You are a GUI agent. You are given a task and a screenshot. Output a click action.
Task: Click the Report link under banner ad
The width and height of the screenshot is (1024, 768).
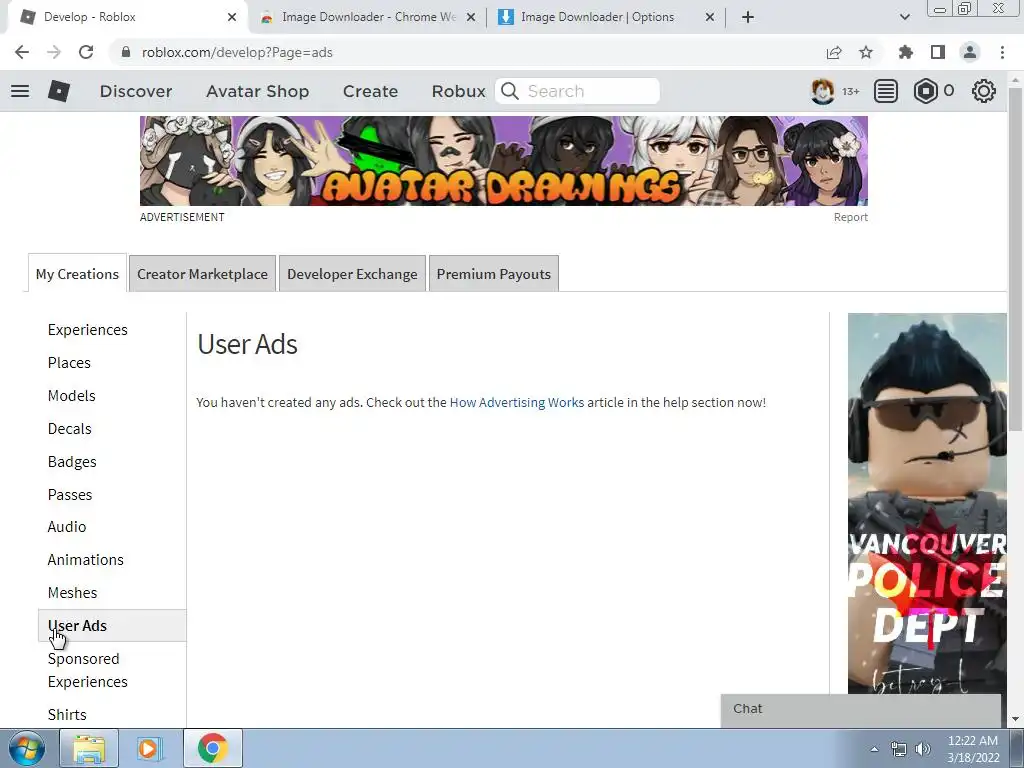pyautogui.click(x=850, y=217)
